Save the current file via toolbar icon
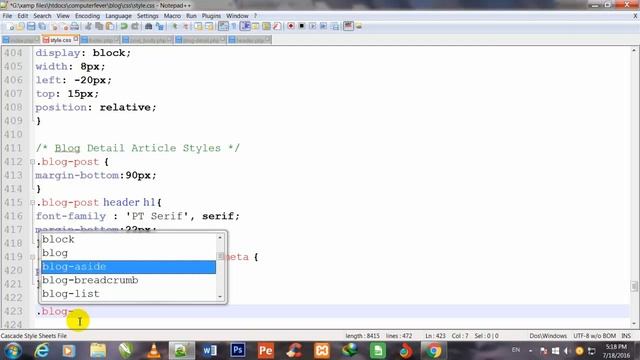This screenshot has height=360, width=640. [31, 27]
